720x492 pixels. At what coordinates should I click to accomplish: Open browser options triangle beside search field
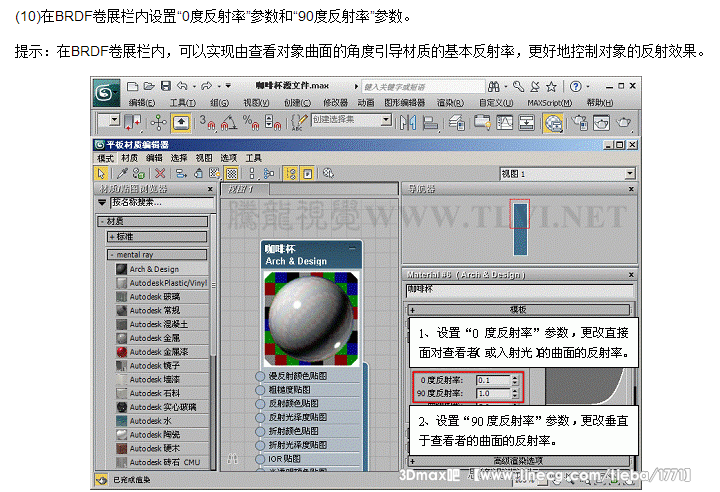click(x=102, y=203)
